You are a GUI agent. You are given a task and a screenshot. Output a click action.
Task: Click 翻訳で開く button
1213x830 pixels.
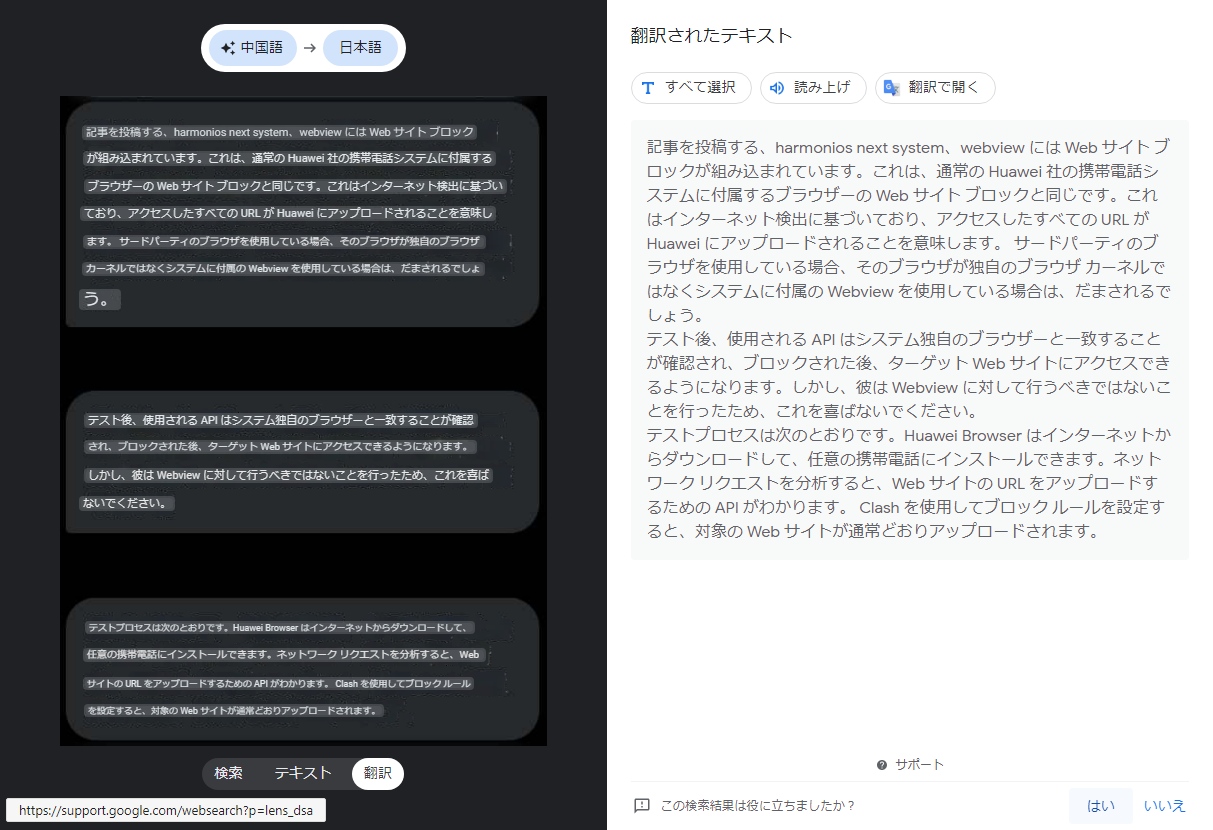[935, 88]
